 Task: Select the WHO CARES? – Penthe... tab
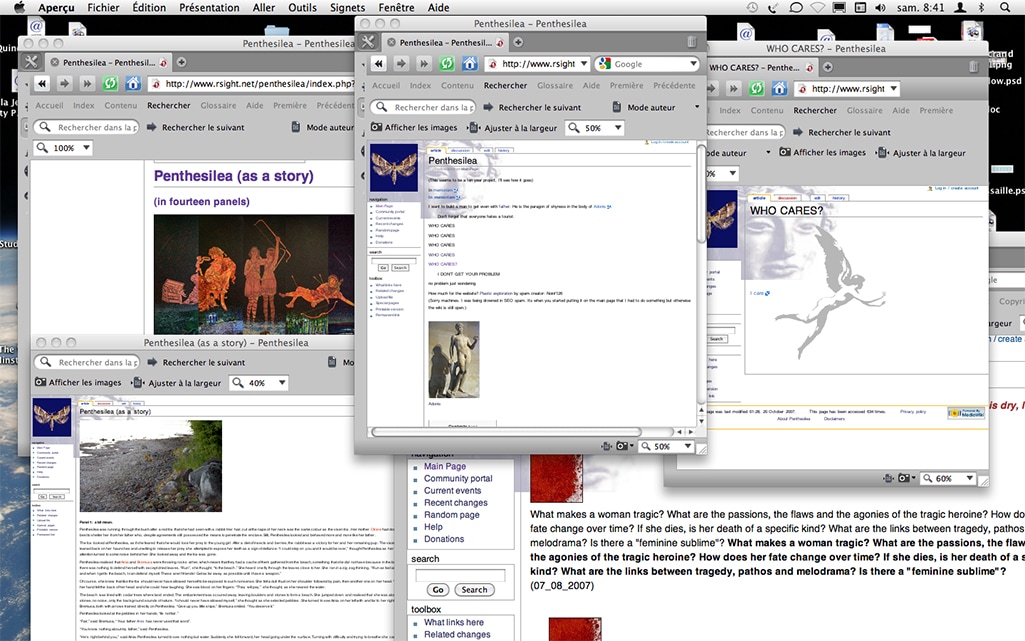point(760,67)
